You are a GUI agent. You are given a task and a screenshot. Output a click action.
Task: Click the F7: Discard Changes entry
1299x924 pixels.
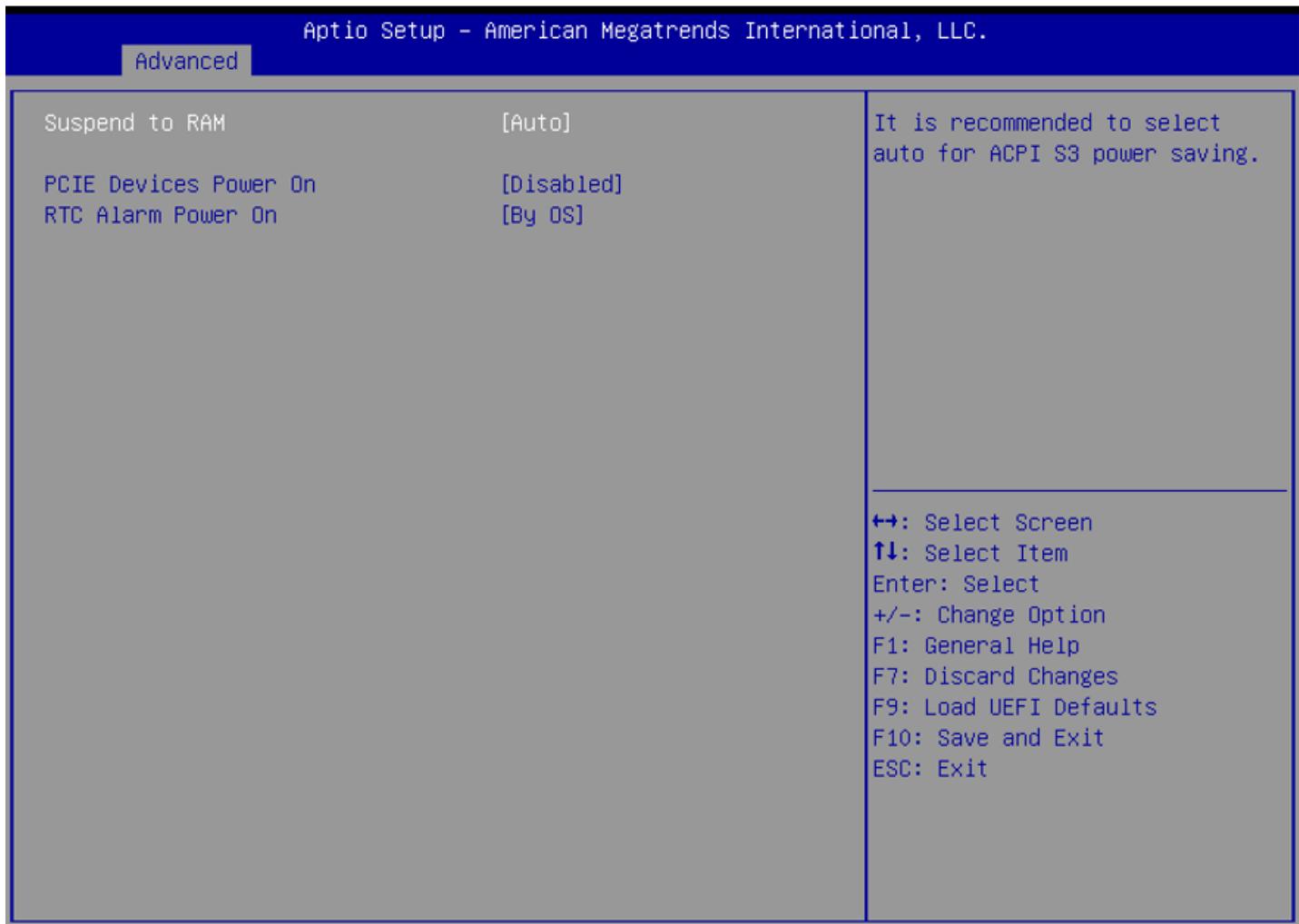[x=995, y=676]
